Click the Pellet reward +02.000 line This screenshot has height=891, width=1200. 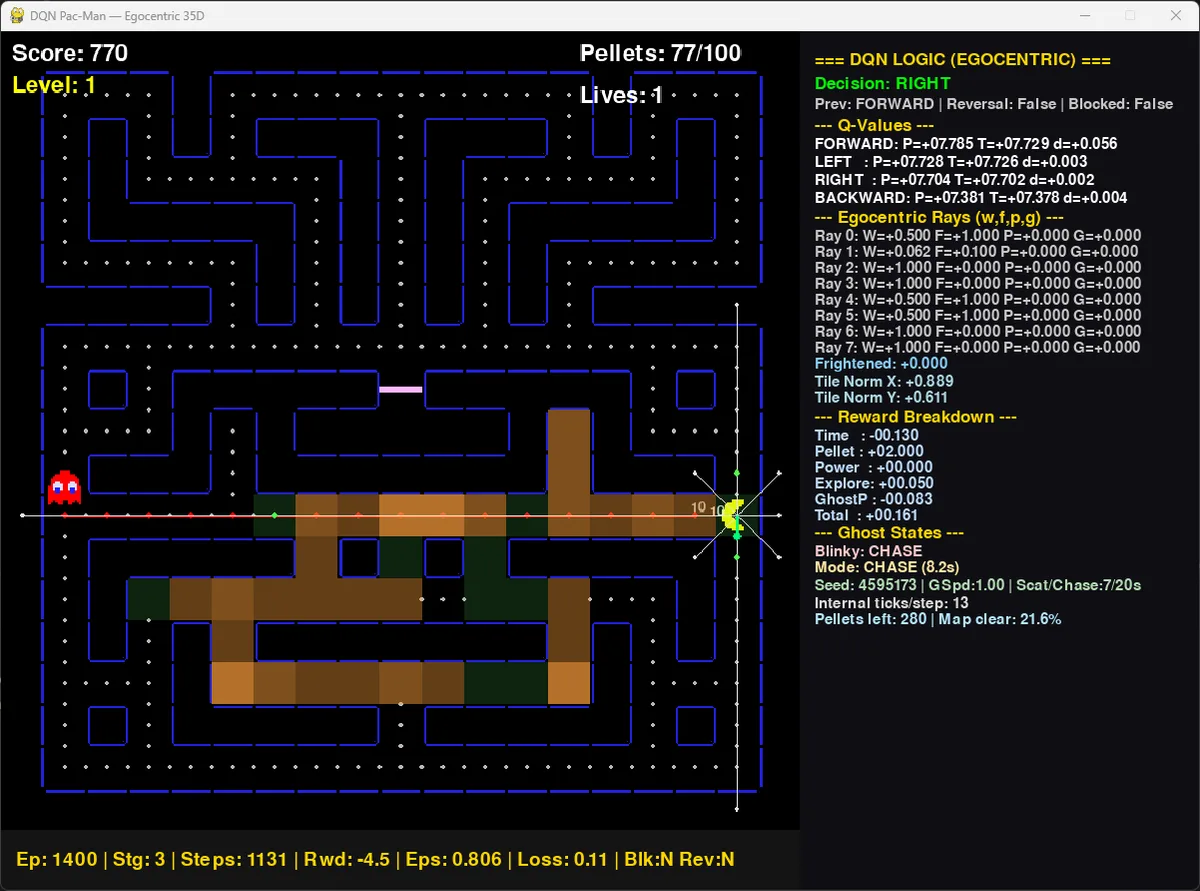click(x=869, y=451)
